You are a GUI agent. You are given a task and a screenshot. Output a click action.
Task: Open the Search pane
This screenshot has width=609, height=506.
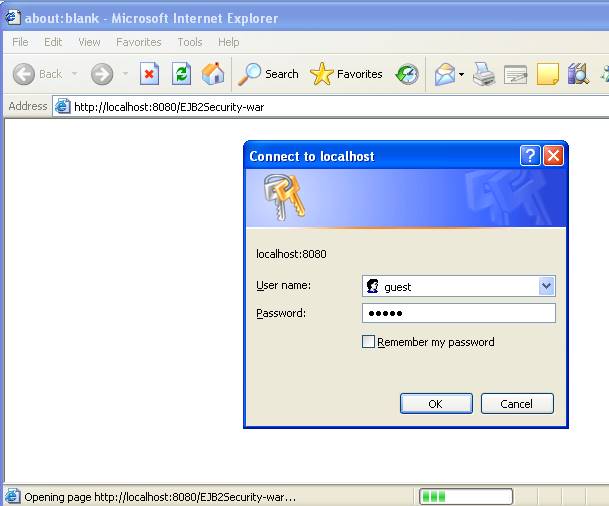[x=268, y=74]
